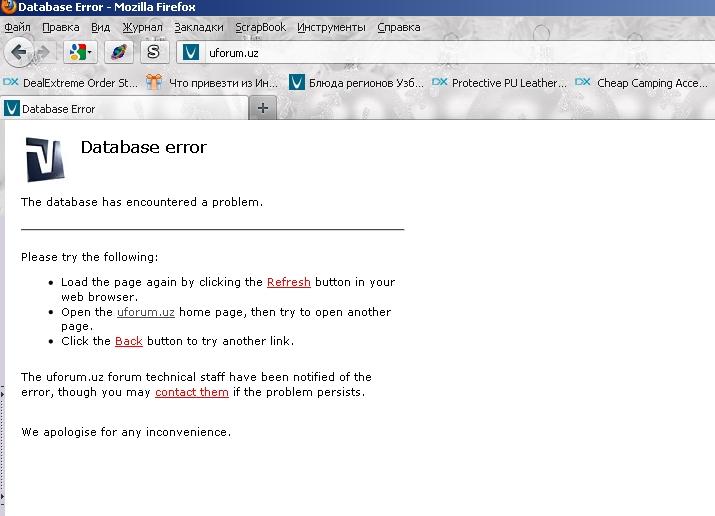Click the vBulletin logo on the error page
715x516 pixels.
45,159
